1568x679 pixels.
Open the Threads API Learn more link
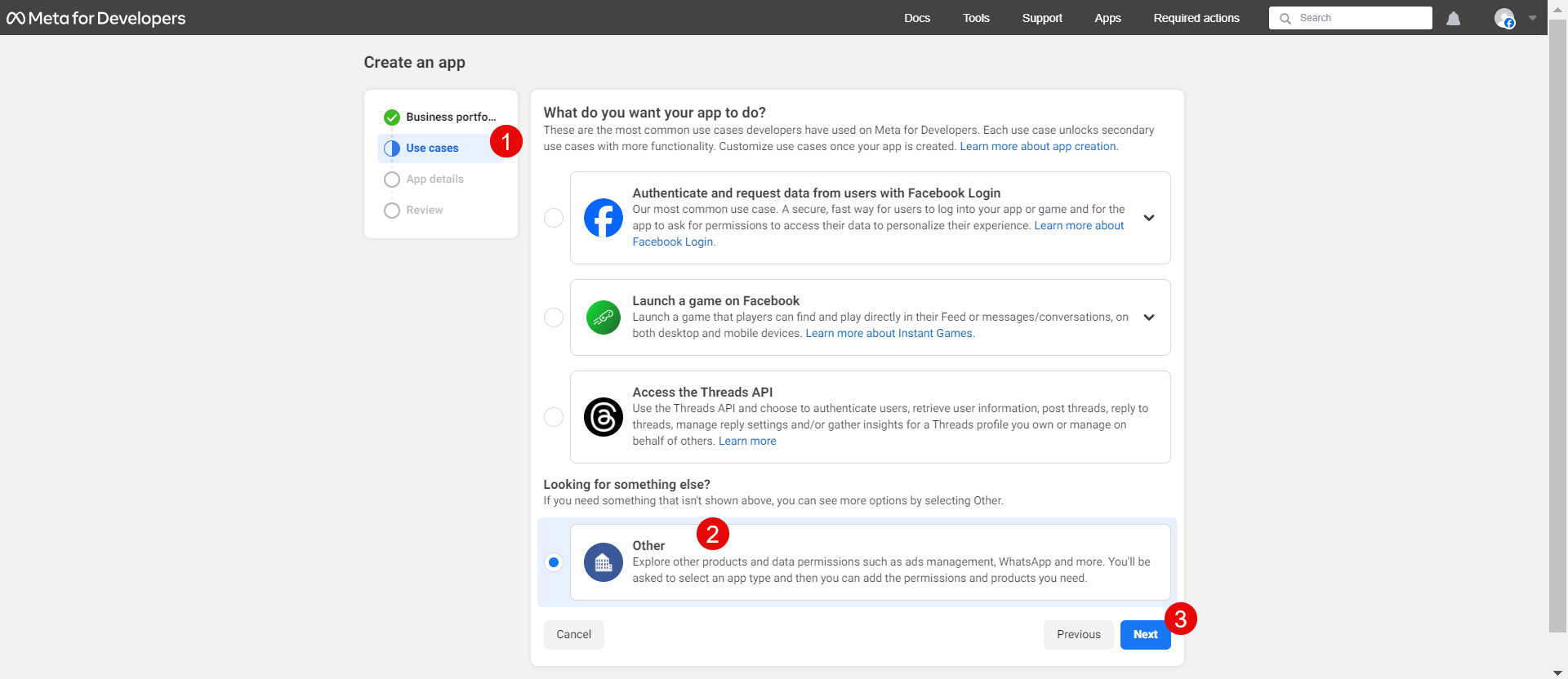point(747,442)
